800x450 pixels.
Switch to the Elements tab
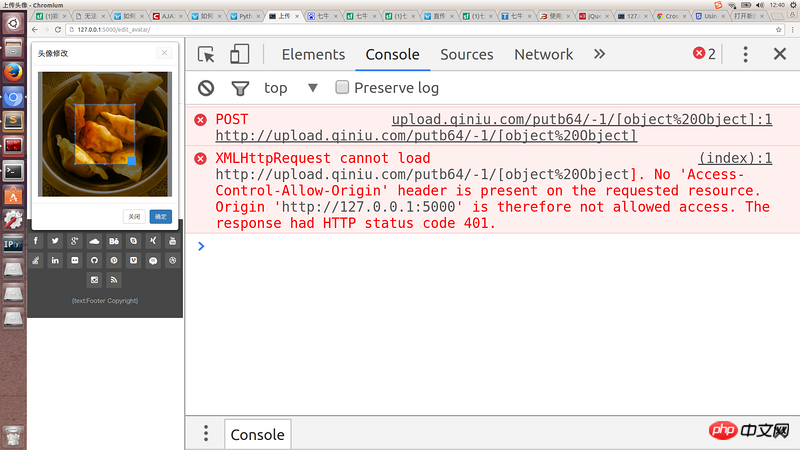313,55
